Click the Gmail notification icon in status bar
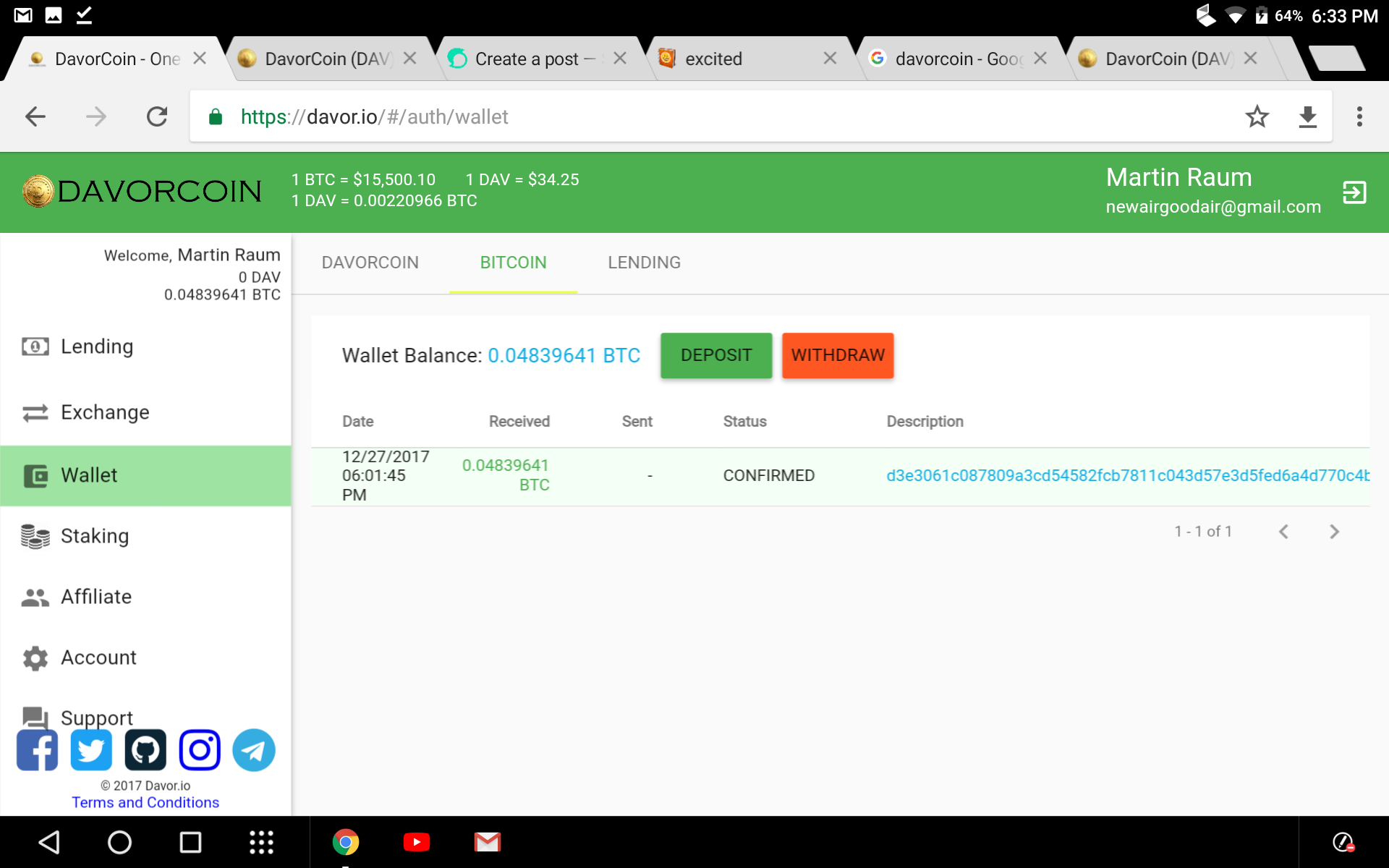The width and height of the screenshot is (1389, 868). pos(23,15)
